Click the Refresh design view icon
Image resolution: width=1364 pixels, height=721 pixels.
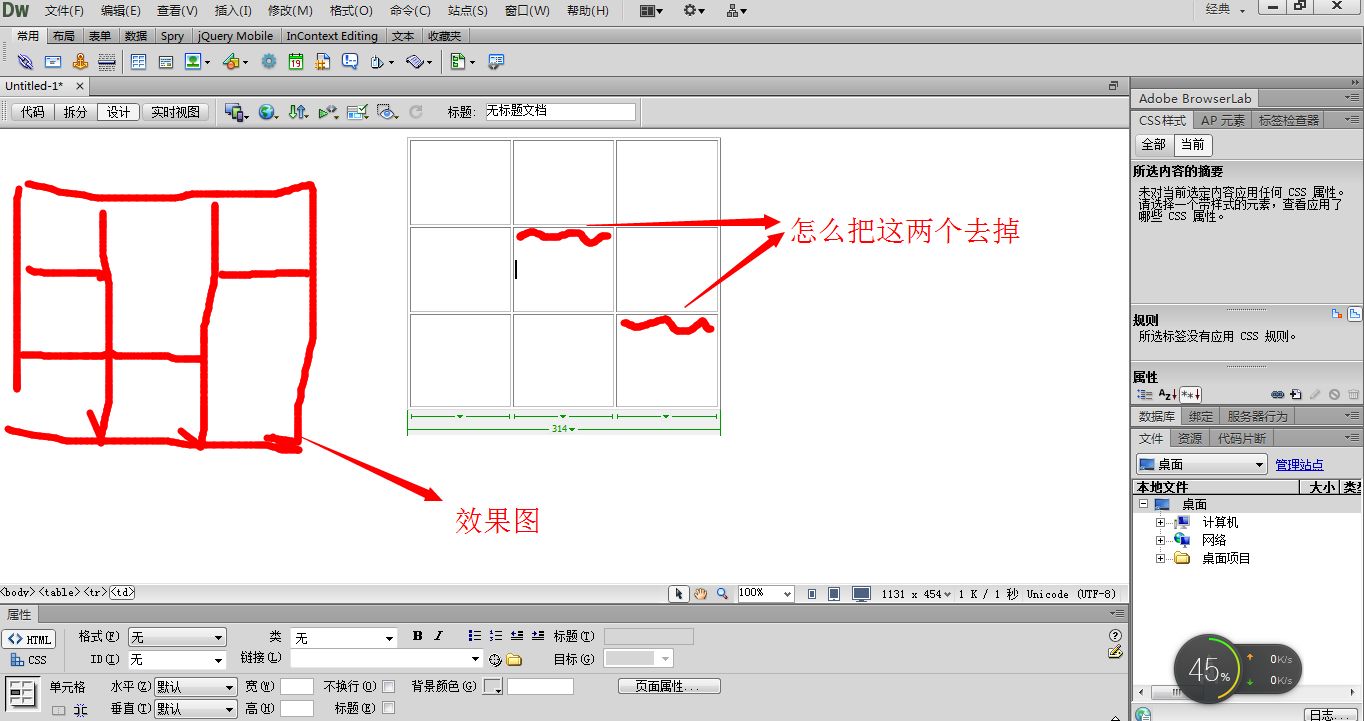point(416,112)
